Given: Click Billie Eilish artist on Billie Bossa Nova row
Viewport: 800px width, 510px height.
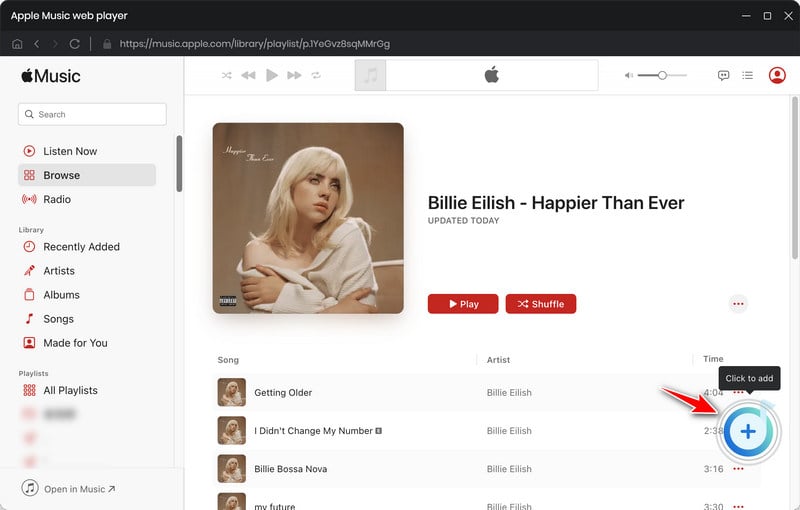Looking at the screenshot, I should [x=509, y=469].
